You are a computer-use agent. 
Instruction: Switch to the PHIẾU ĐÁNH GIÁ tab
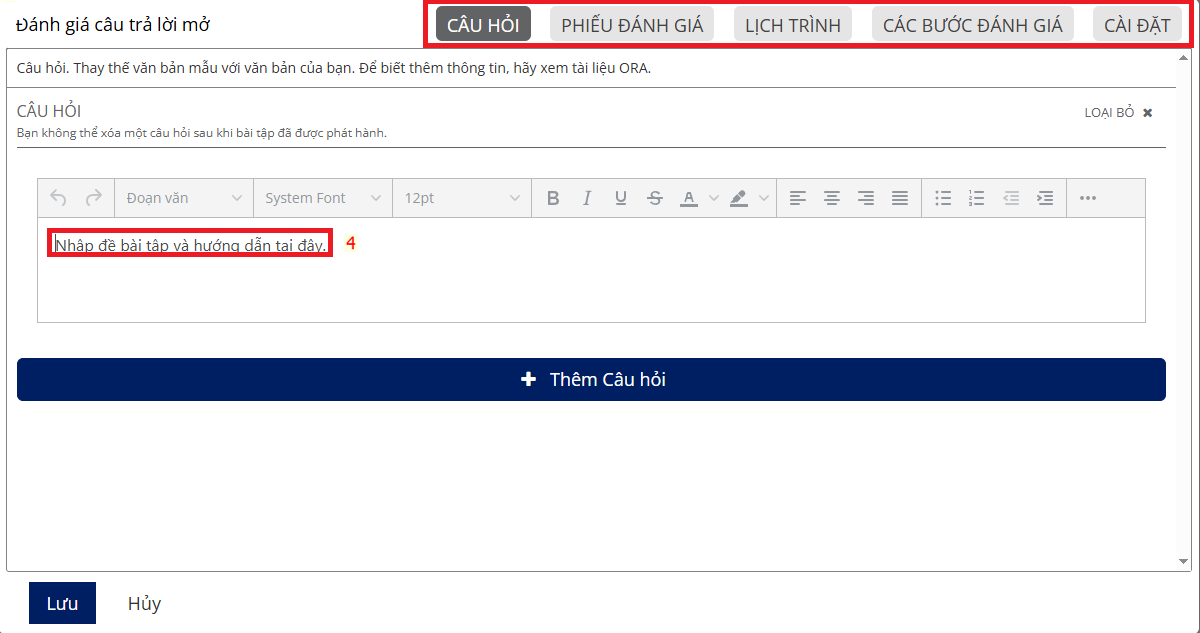click(x=631, y=25)
